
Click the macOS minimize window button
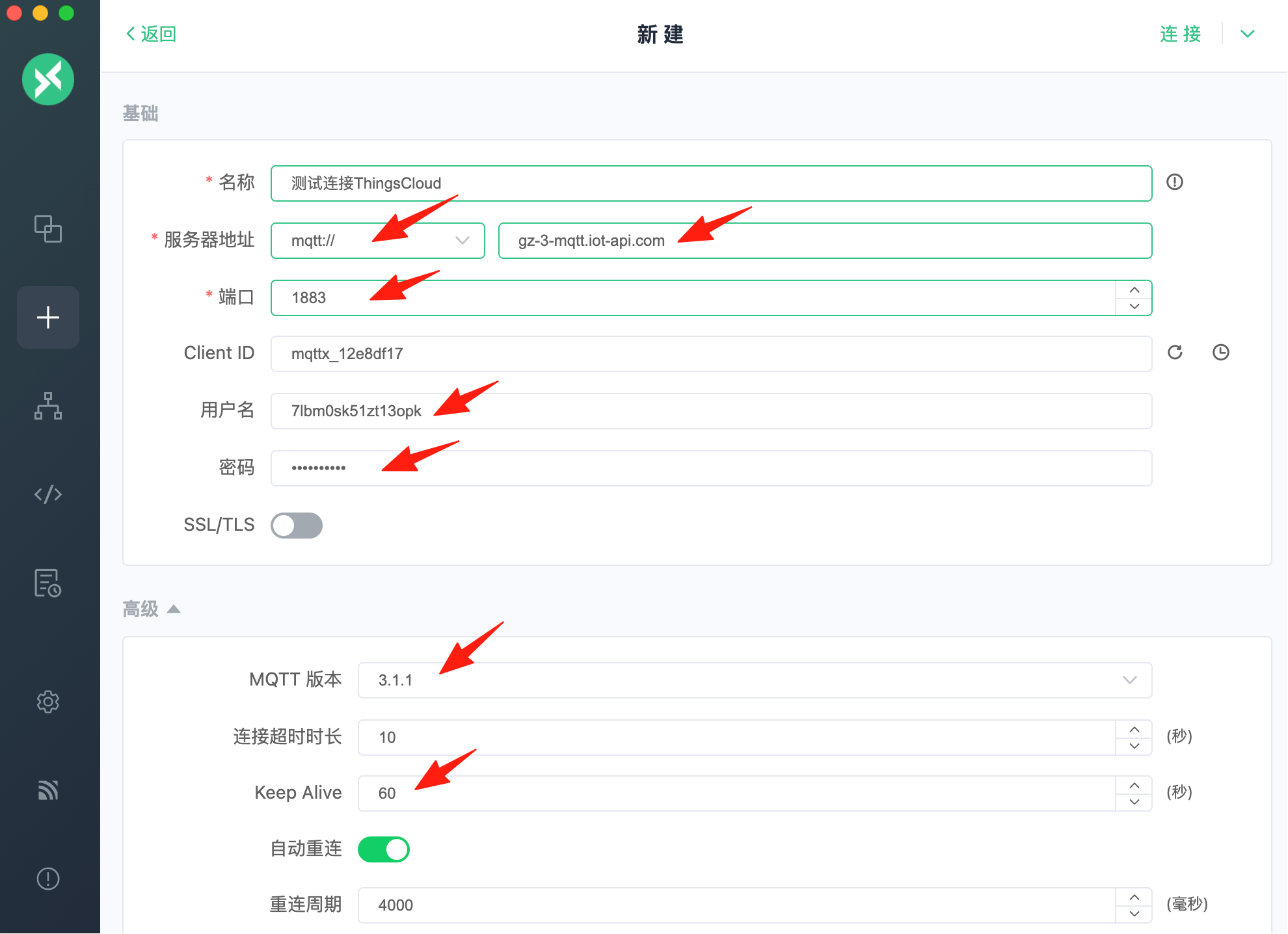(40, 13)
